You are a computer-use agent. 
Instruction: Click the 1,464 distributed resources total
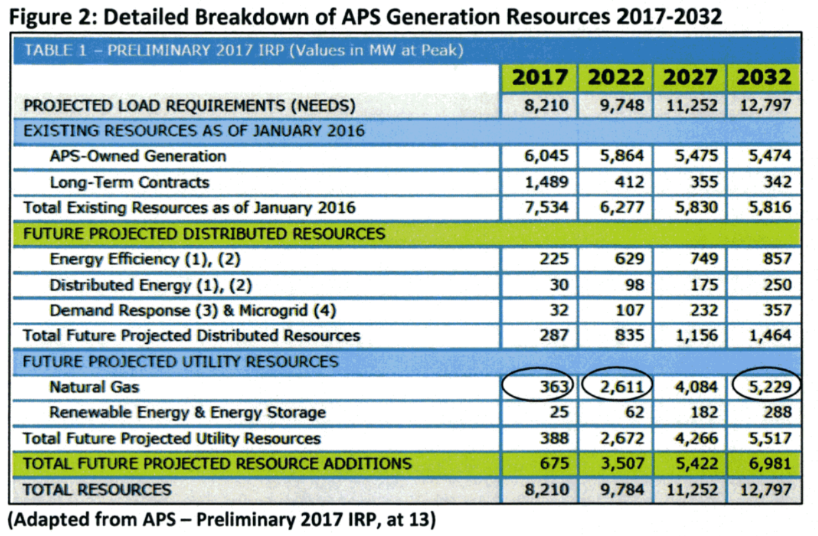(770, 335)
